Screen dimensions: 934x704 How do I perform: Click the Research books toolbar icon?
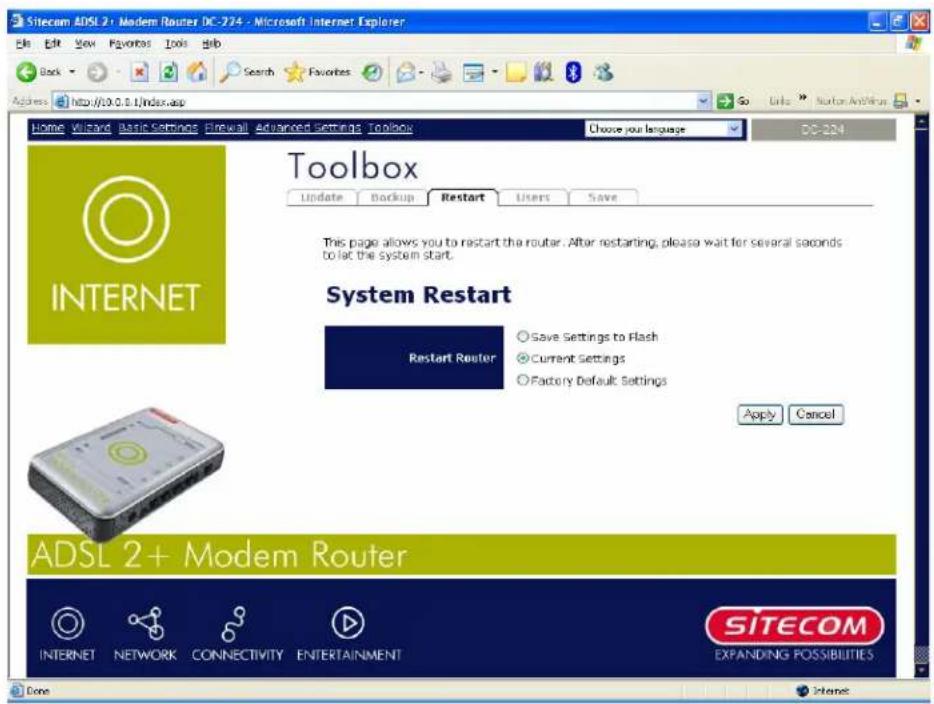[x=543, y=72]
